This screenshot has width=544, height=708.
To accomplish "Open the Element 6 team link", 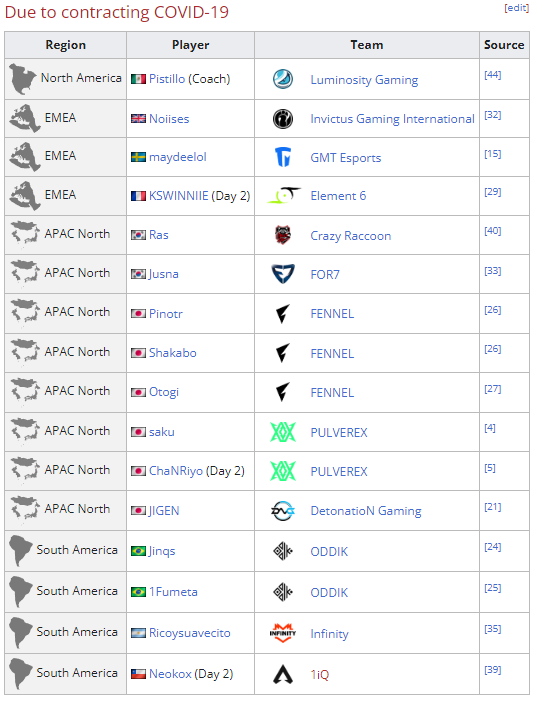I will (x=338, y=196).
